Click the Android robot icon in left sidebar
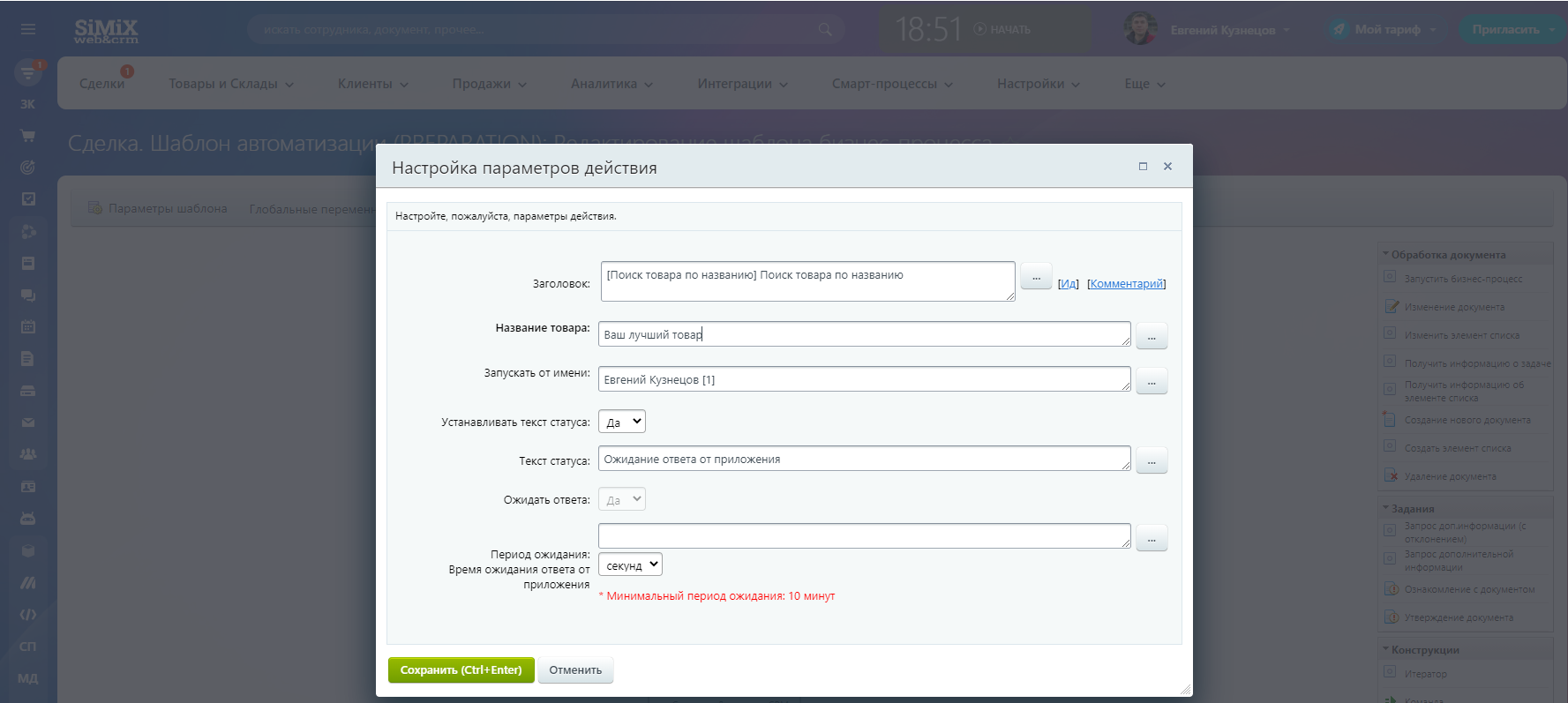The image size is (1568, 703). point(28,519)
